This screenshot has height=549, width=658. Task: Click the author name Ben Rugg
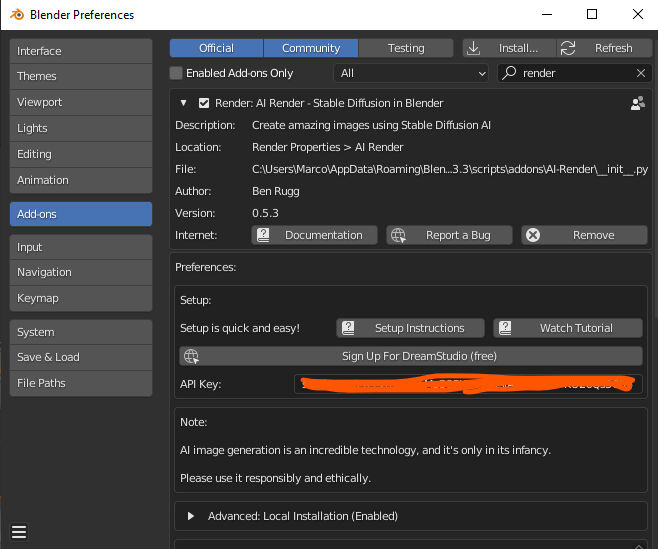pos(276,191)
